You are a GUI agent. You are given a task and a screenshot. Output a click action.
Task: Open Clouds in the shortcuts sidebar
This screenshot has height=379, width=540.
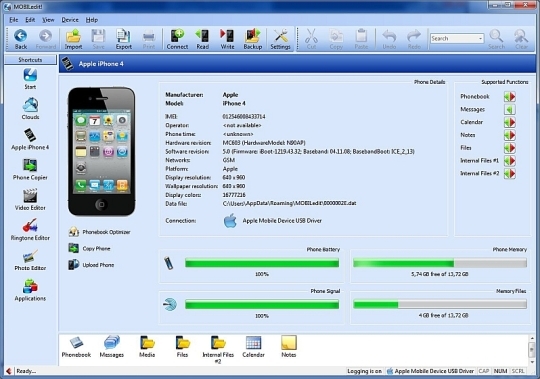30,109
